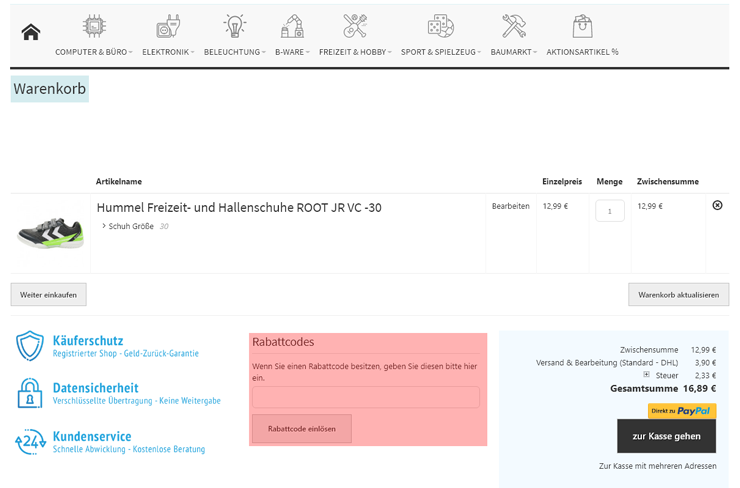This screenshot has width=740, height=488.
Task: Focus the Menge quantity field
Action: pos(610,211)
